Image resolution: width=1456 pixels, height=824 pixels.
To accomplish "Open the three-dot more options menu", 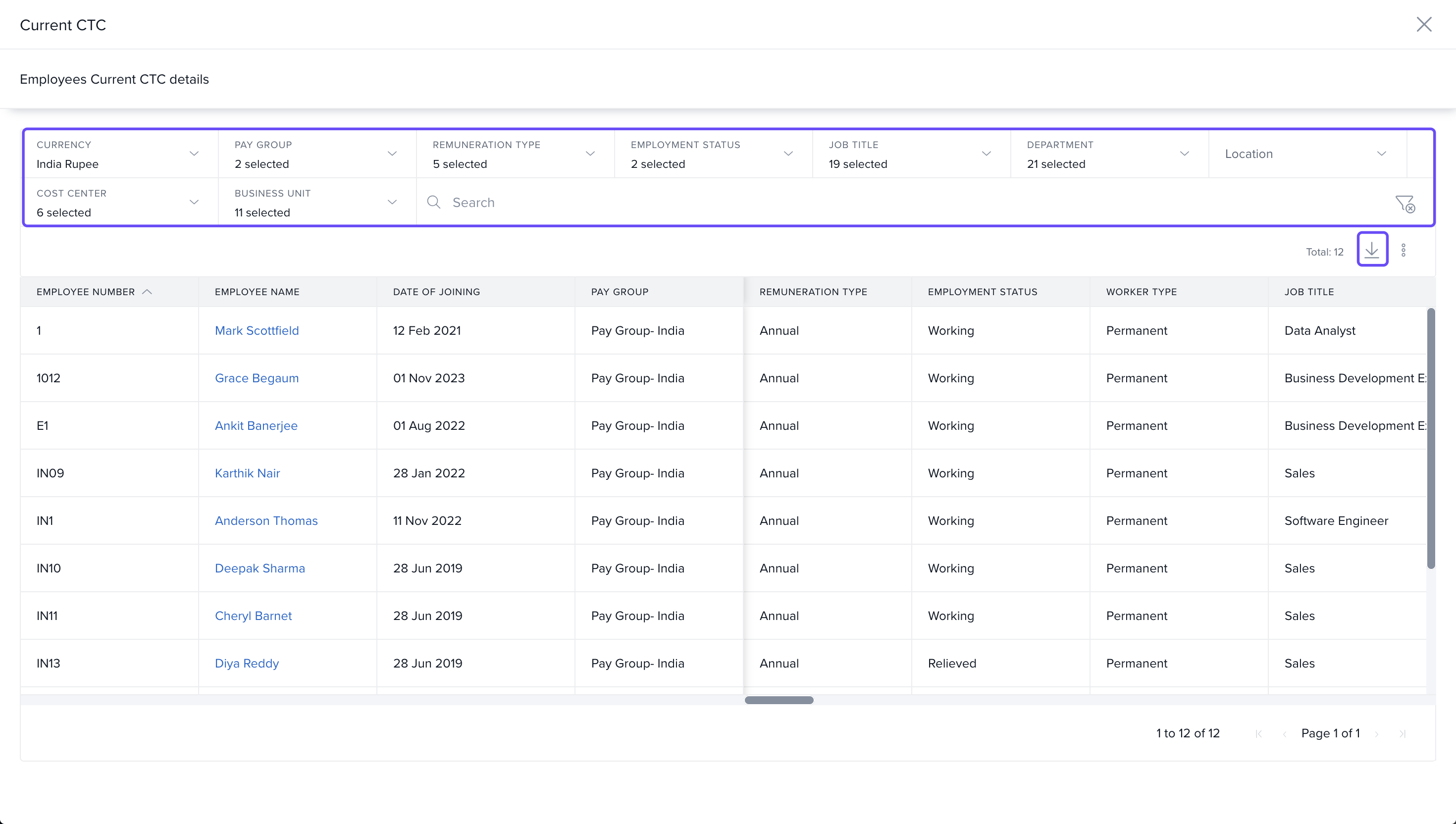I will 1404,251.
